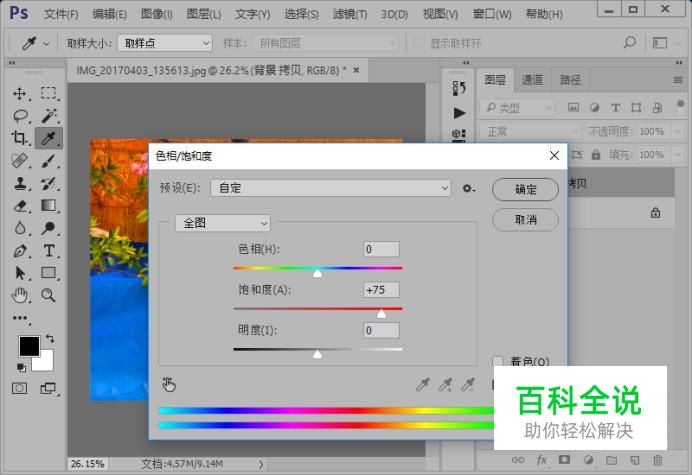
Task: Click the search magnifier in options bar
Action: tap(630, 42)
